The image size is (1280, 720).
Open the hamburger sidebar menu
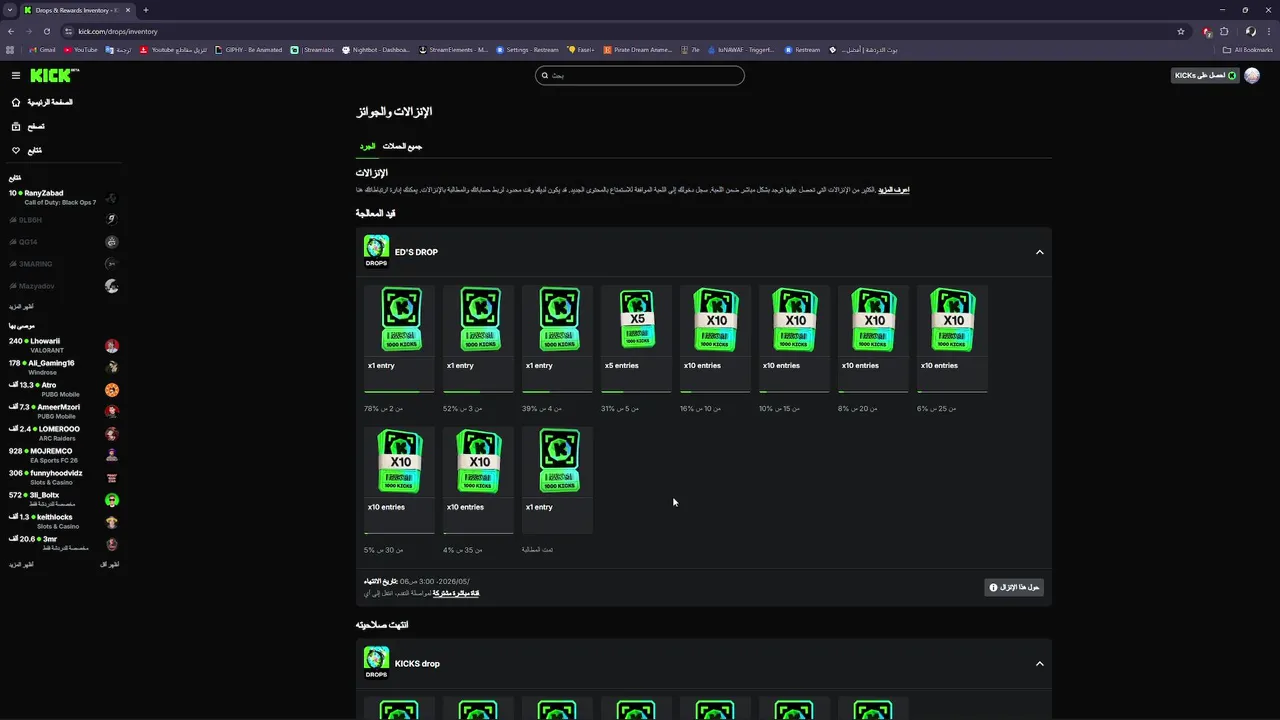point(16,75)
